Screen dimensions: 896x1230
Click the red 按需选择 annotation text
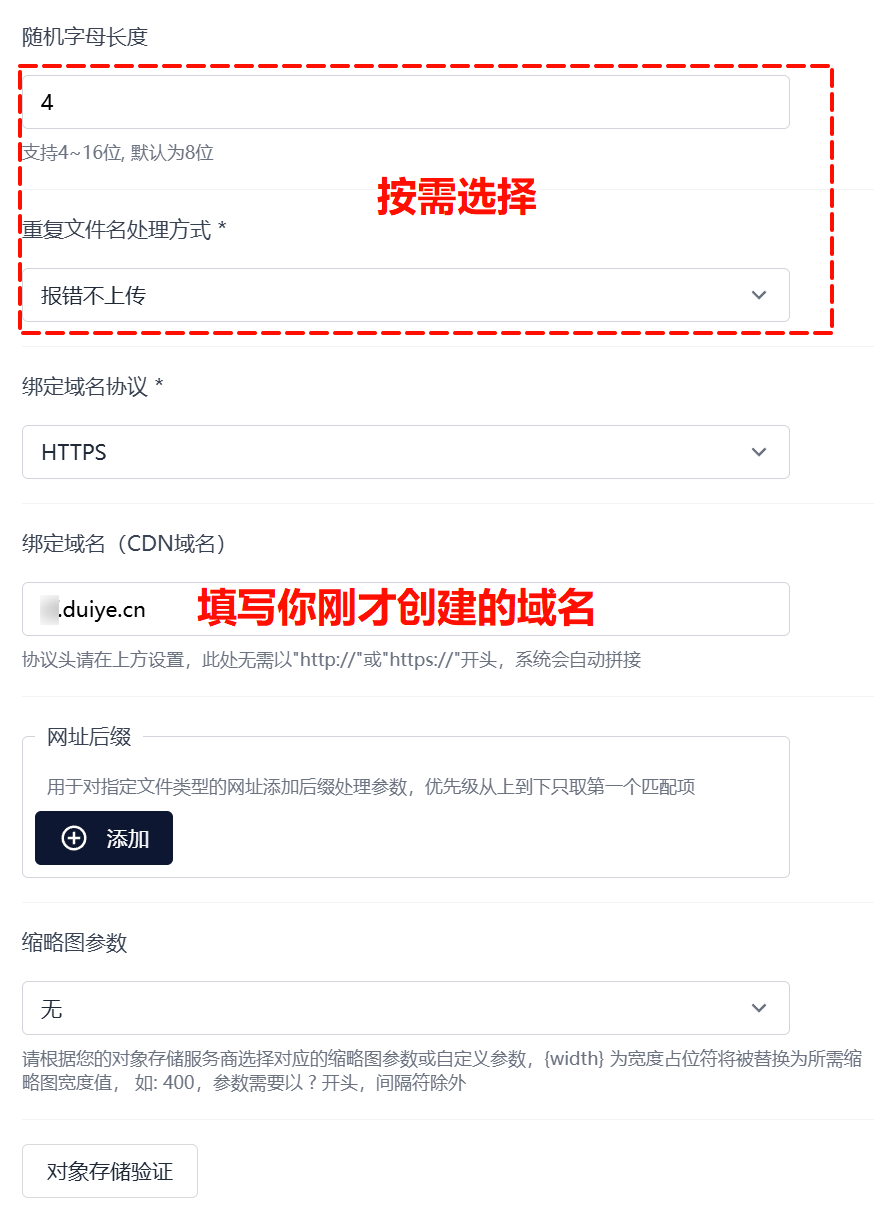457,198
